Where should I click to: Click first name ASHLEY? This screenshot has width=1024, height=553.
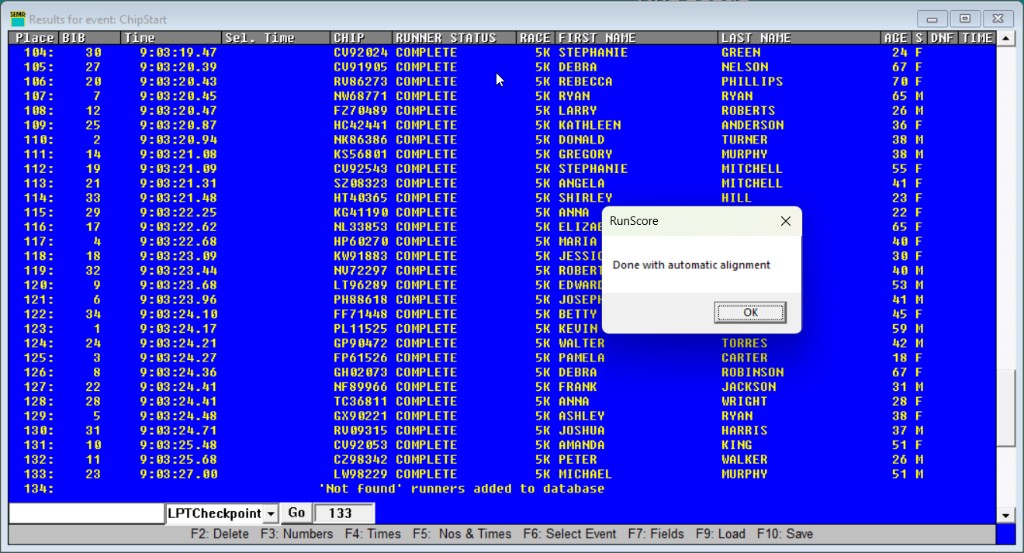point(581,416)
